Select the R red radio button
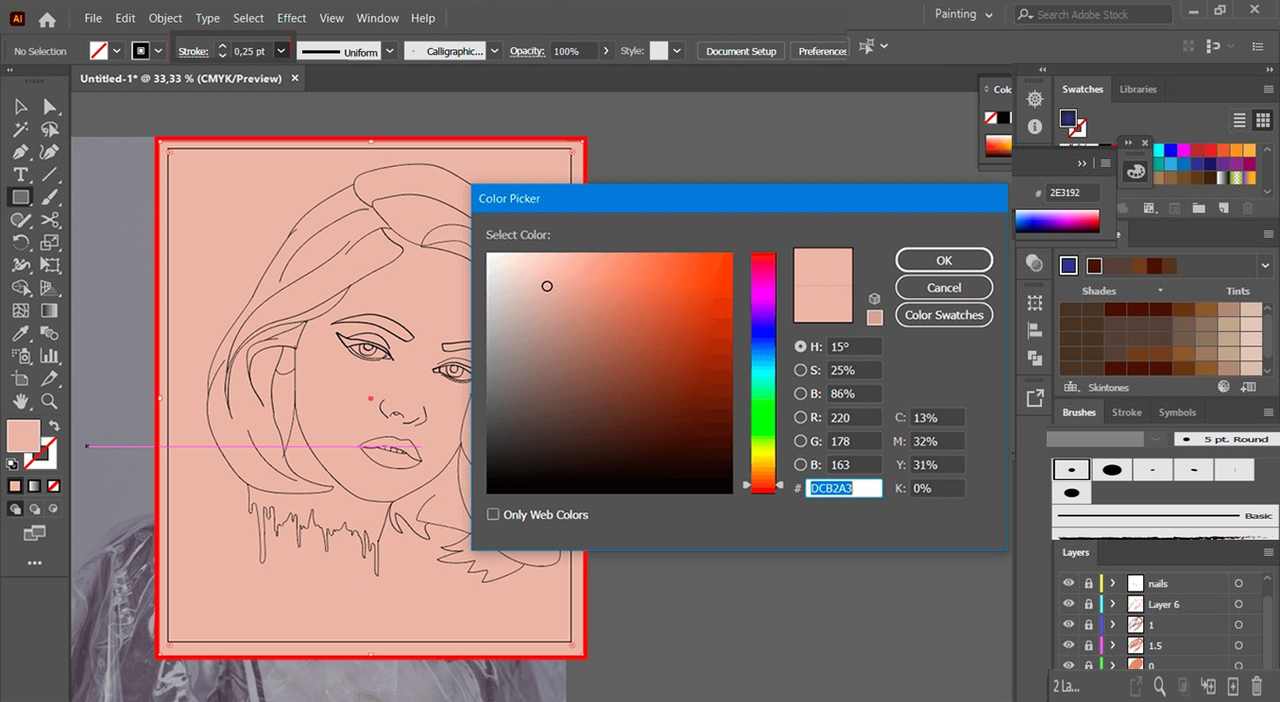The height and width of the screenshot is (702, 1280). click(800, 417)
